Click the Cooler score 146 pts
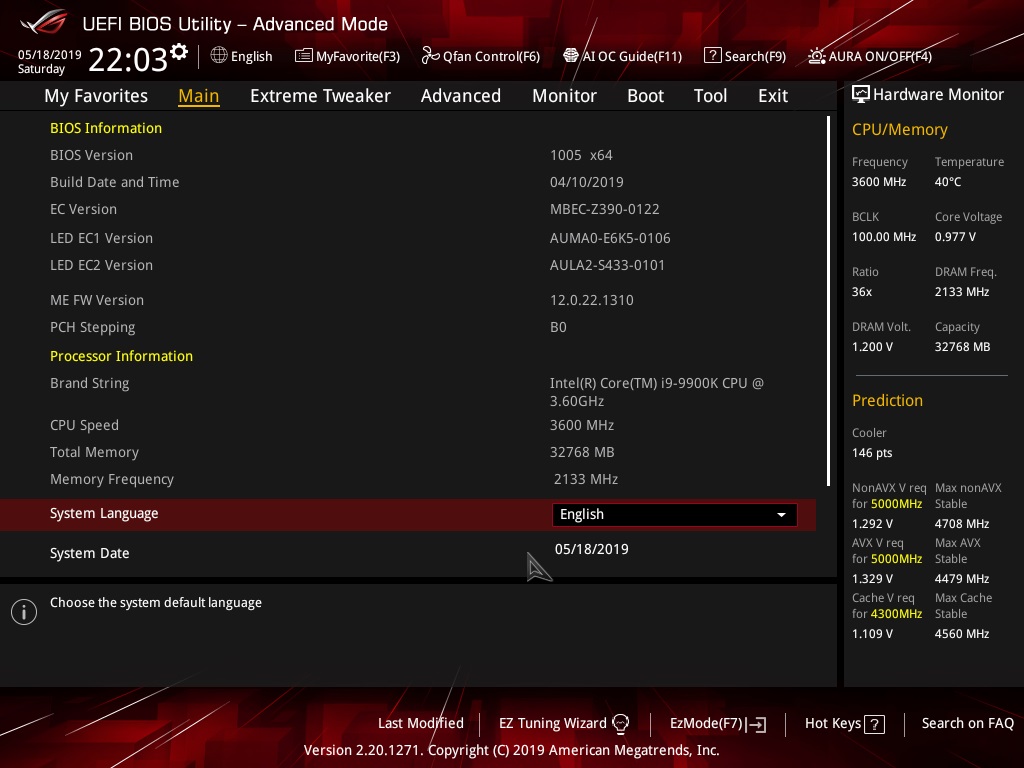The image size is (1024, 768). click(872, 453)
